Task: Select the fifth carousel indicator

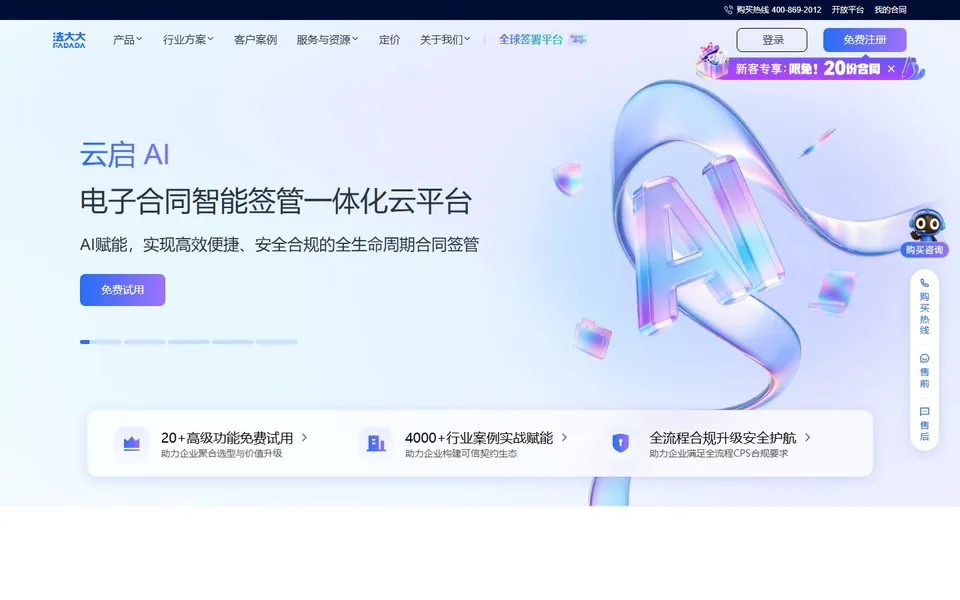Action: tap(277, 342)
